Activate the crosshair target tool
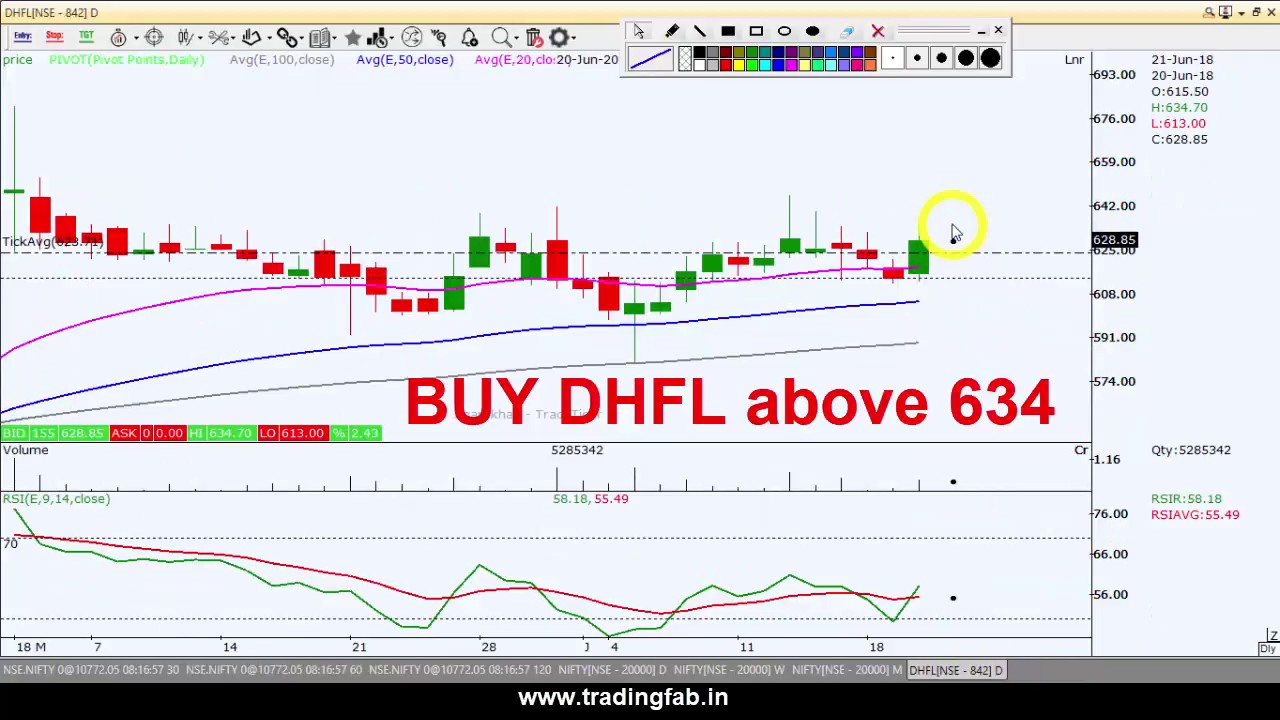 tap(154, 37)
